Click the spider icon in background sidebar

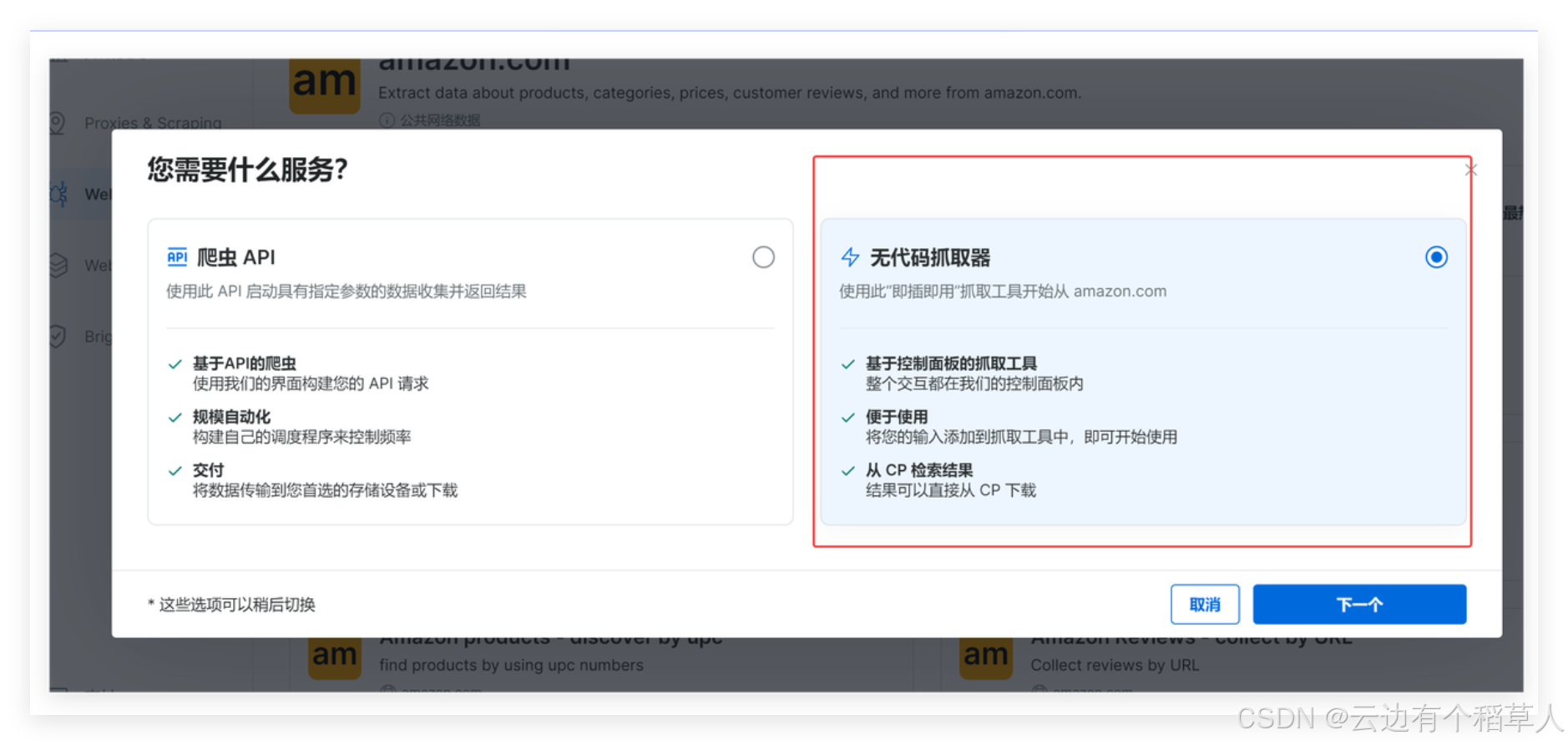[x=58, y=194]
